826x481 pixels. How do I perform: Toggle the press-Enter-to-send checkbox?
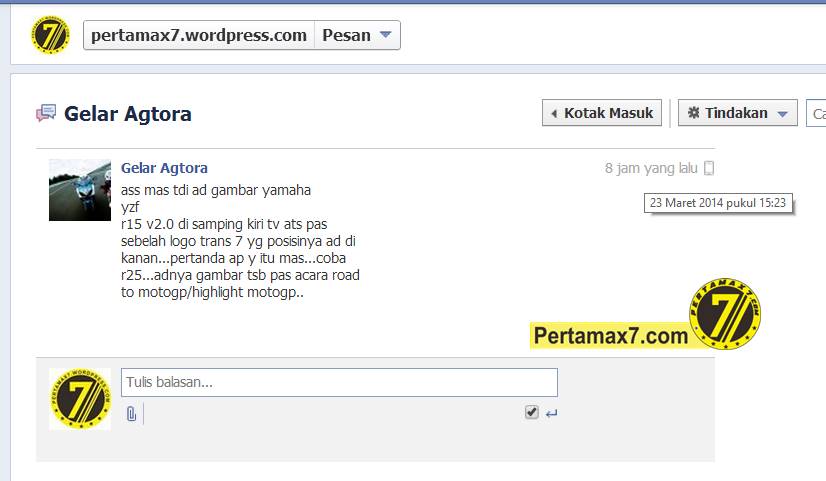pos(532,412)
